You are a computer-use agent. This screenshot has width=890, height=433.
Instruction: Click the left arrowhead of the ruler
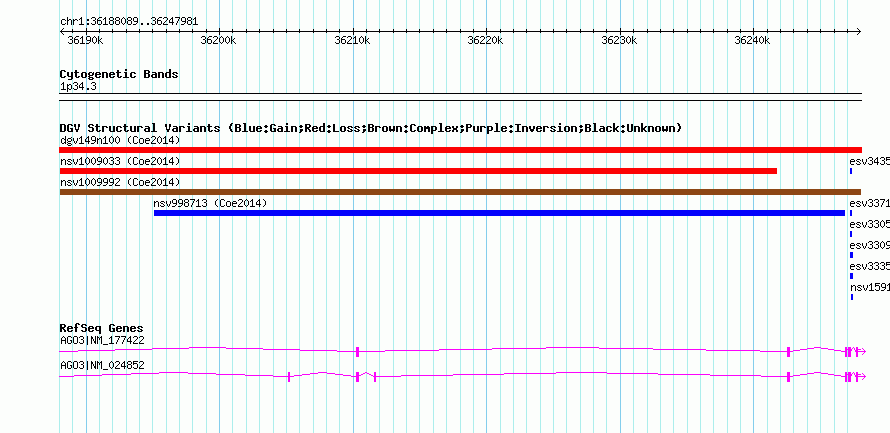pos(62,32)
